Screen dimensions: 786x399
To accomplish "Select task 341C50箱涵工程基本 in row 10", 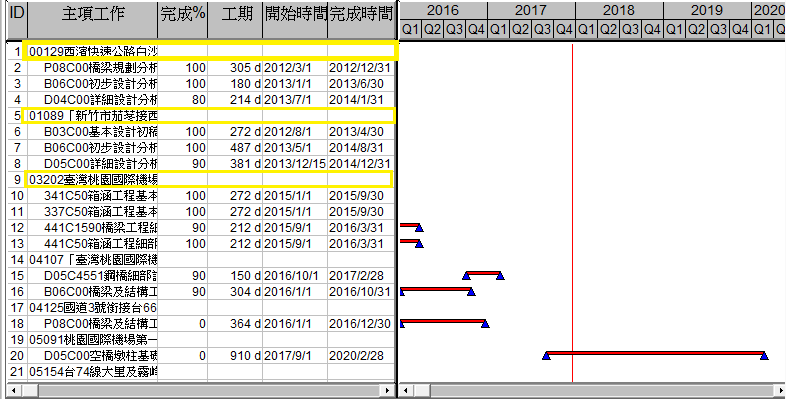I will pos(100,195).
